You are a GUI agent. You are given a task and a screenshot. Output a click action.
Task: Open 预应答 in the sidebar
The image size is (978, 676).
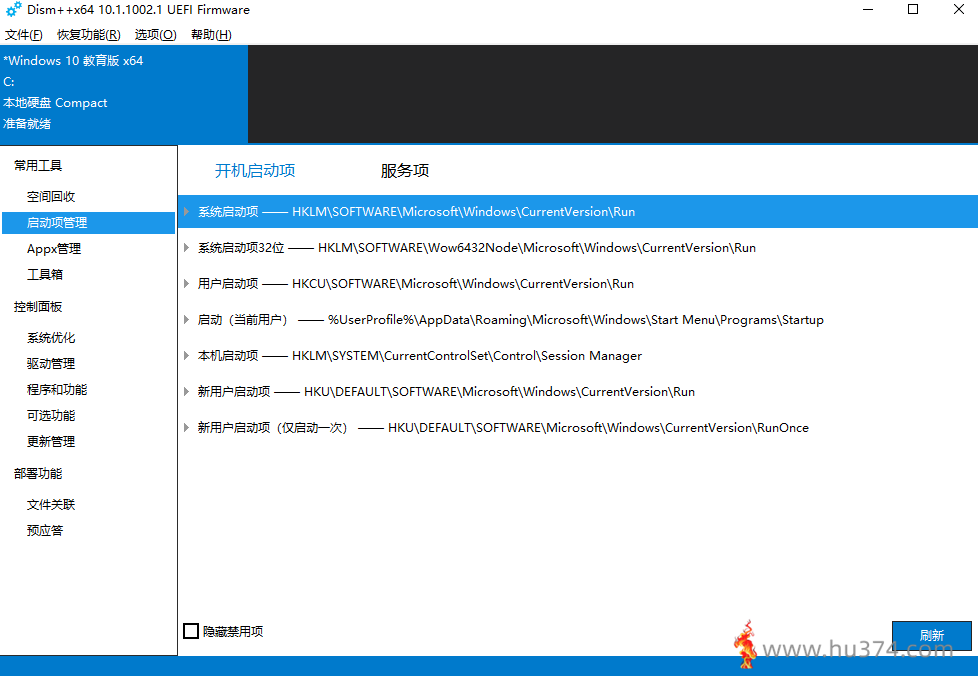point(44,531)
